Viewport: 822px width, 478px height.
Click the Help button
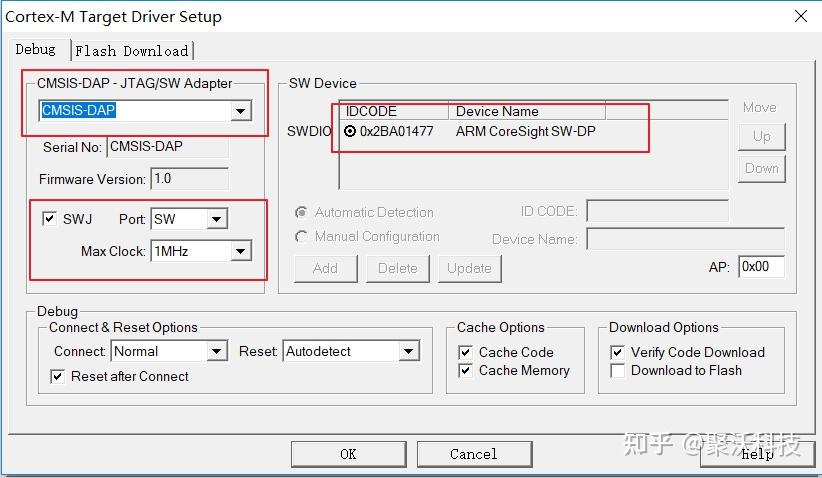pyautogui.click(x=756, y=454)
